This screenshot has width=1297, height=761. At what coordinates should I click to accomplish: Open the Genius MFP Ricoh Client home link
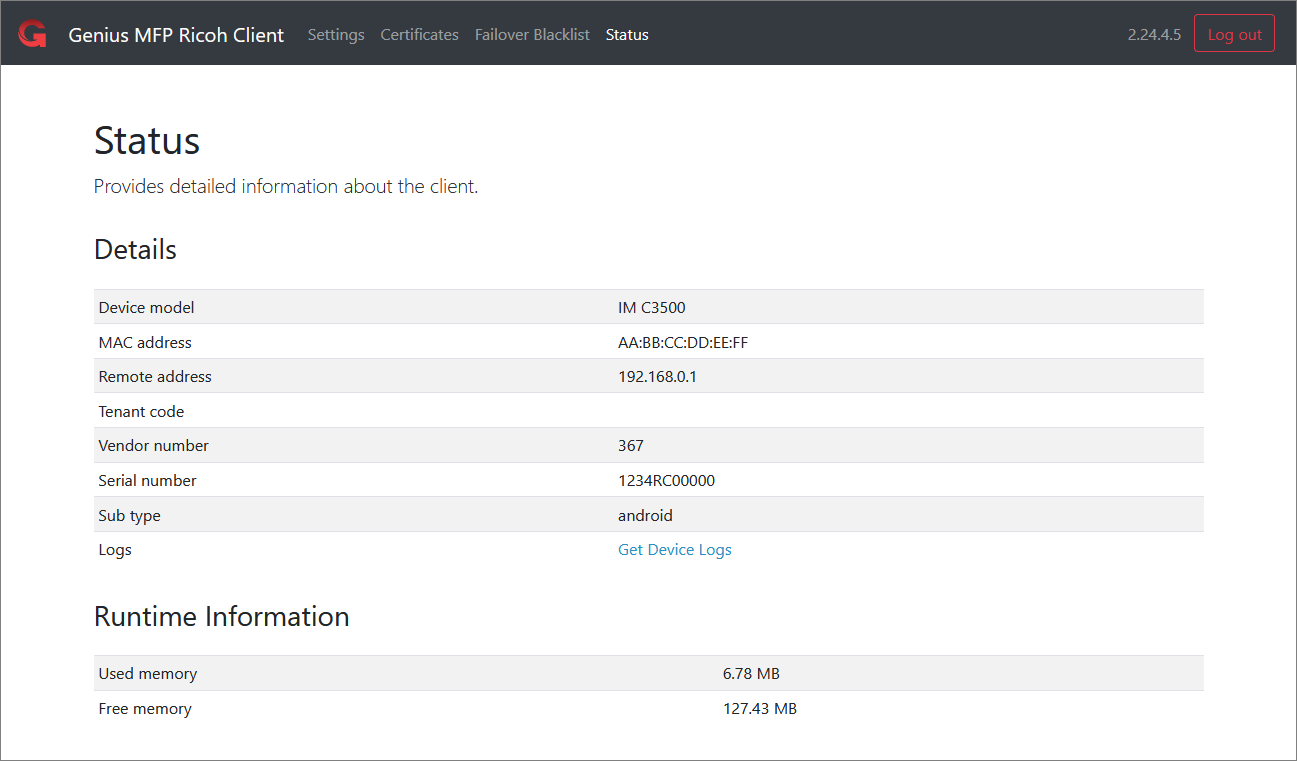(x=176, y=34)
